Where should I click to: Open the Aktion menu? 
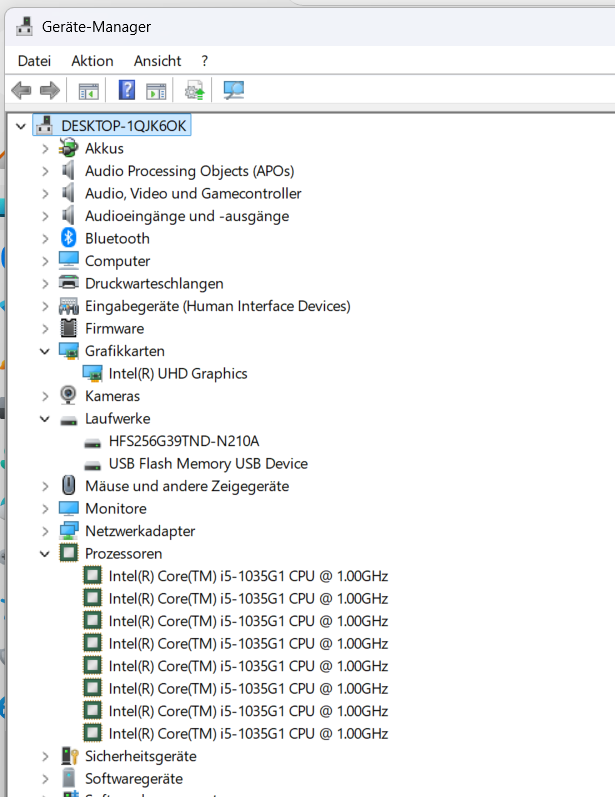click(x=92, y=61)
